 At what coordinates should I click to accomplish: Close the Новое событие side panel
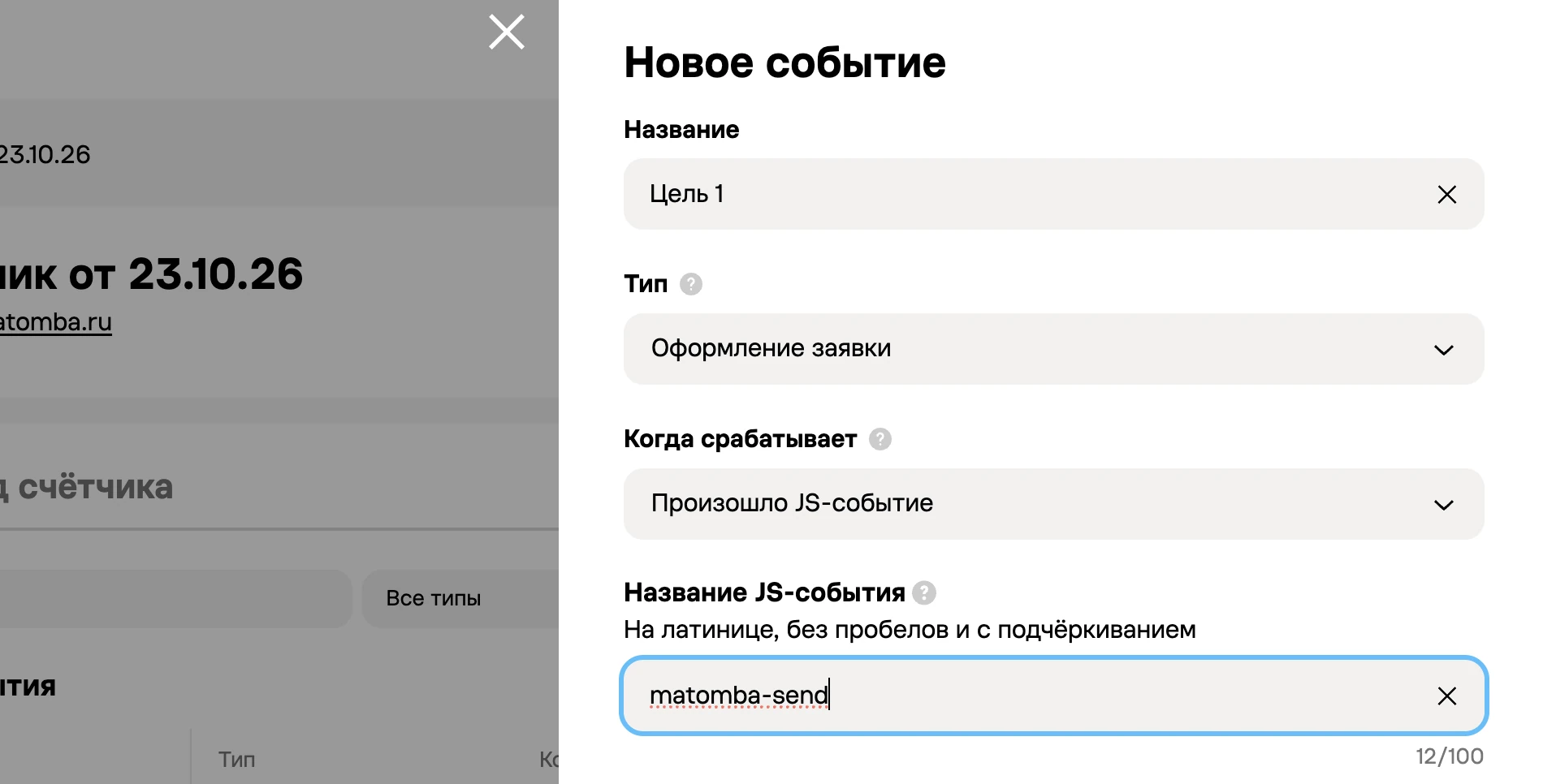(506, 32)
